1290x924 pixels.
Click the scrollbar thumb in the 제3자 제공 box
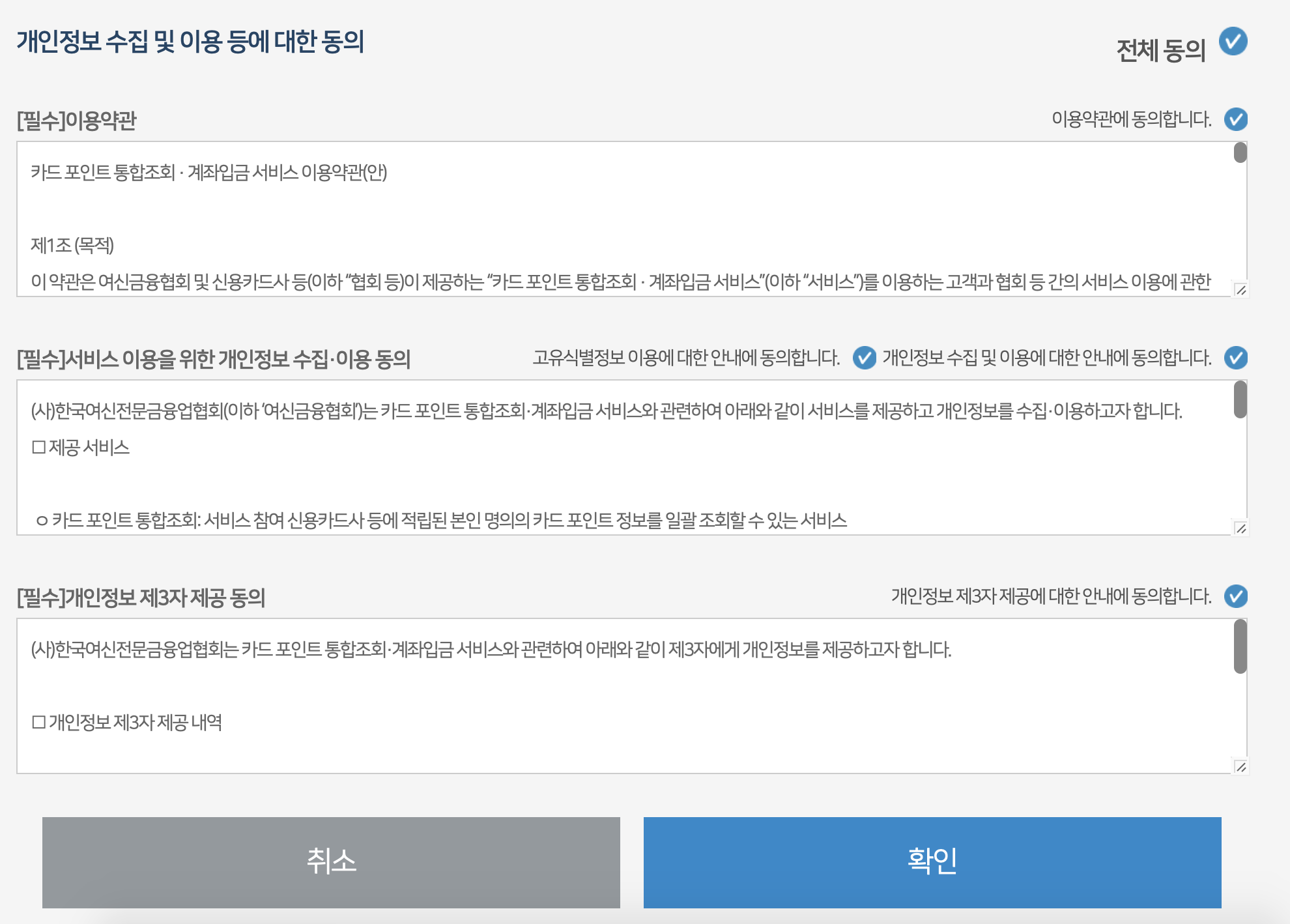(x=1240, y=646)
